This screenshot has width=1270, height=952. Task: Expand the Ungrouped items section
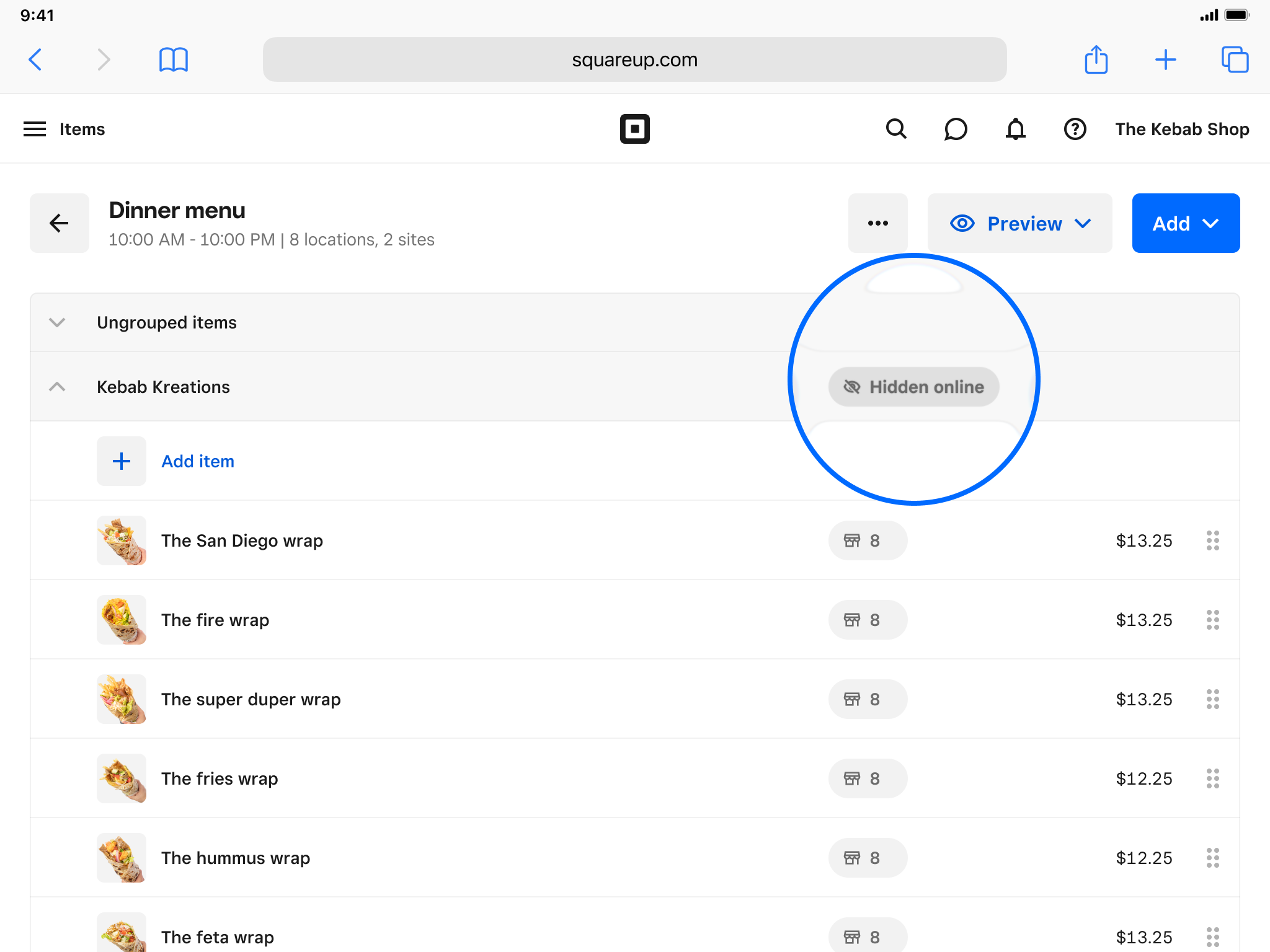[x=57, y=322]
